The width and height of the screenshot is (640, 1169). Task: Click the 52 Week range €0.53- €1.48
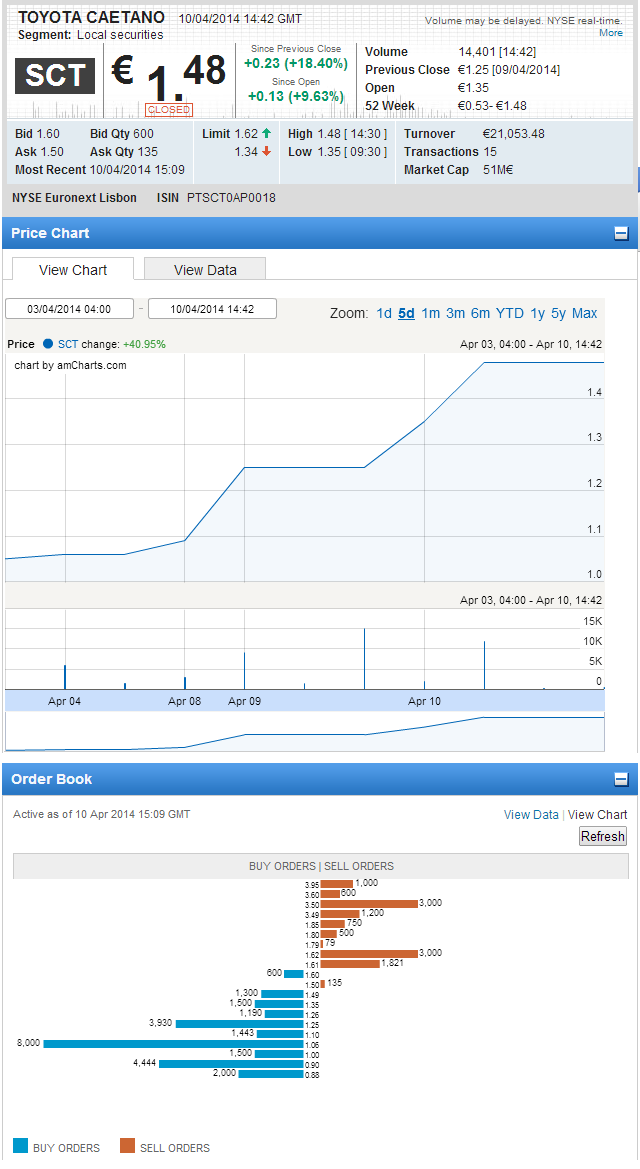point(492,105)
